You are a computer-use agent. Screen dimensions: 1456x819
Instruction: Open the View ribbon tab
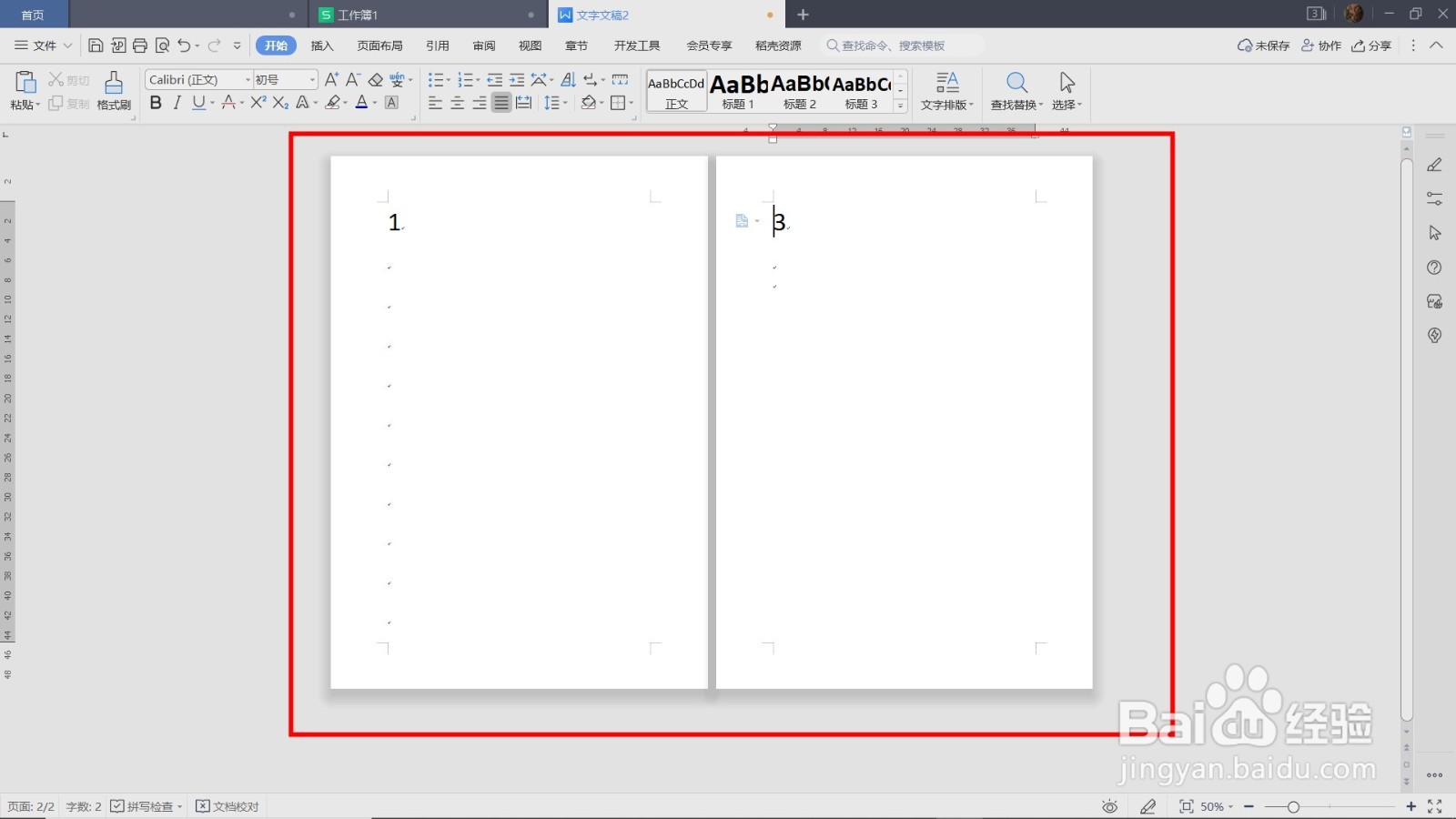pyautogui.click(x=530, y=45)
